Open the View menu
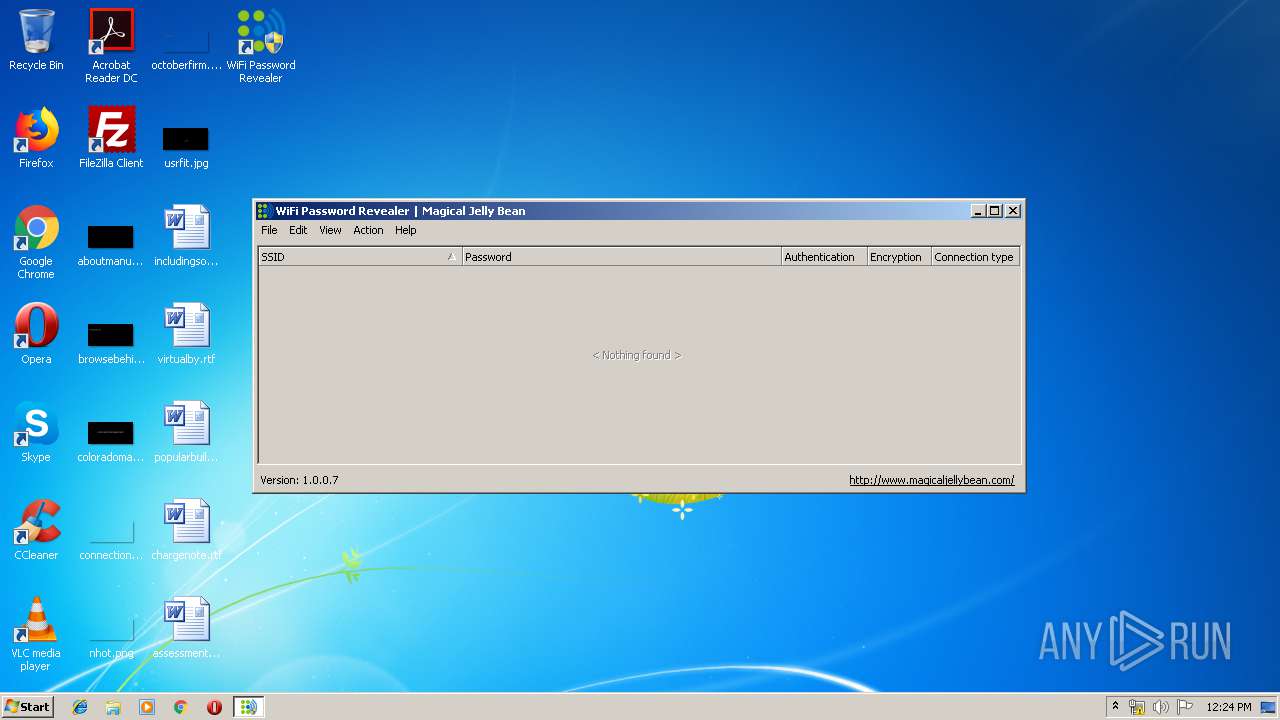 (x=330, y=230)
